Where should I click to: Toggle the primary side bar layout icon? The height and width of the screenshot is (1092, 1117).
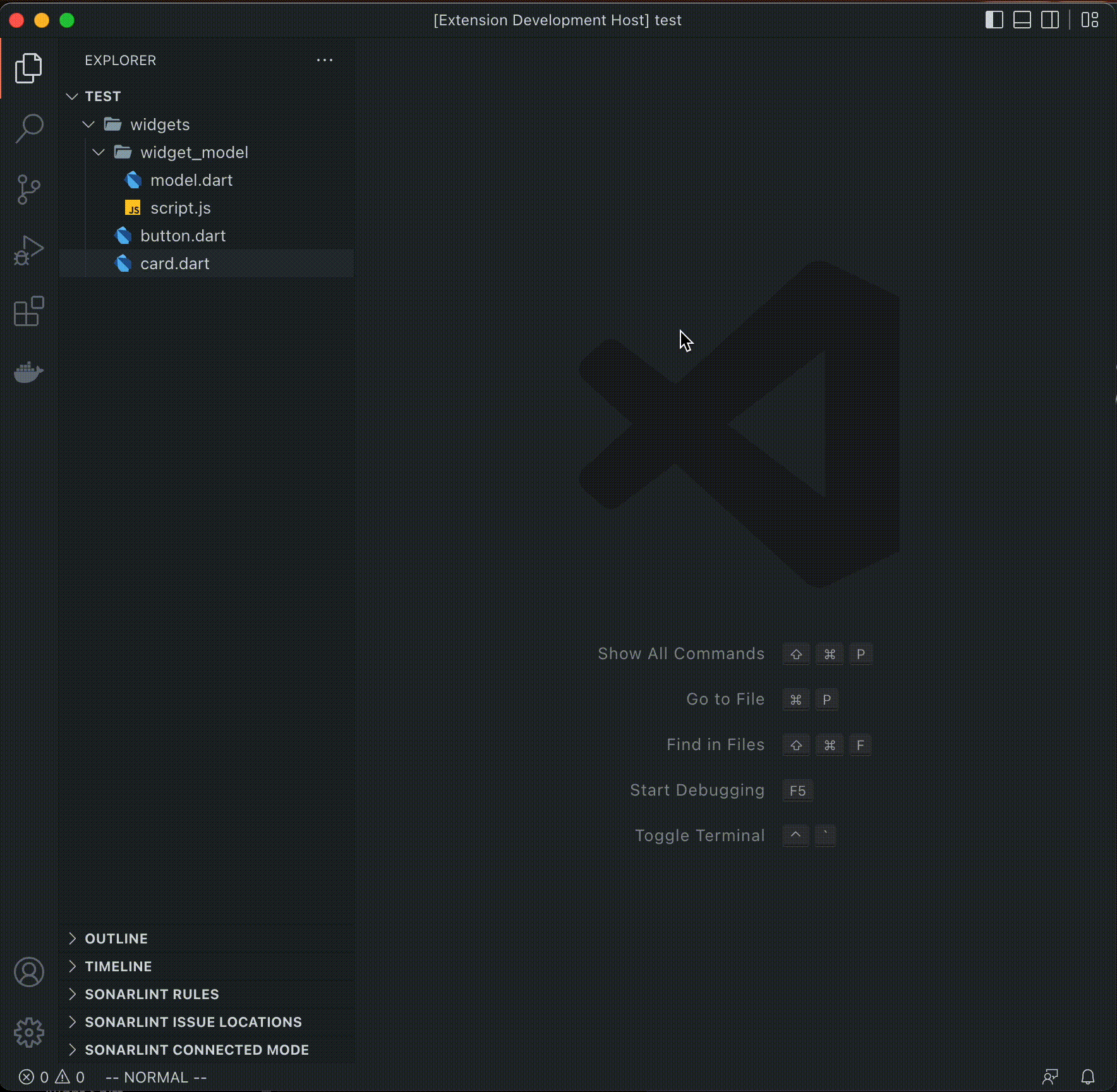point(994,20)
